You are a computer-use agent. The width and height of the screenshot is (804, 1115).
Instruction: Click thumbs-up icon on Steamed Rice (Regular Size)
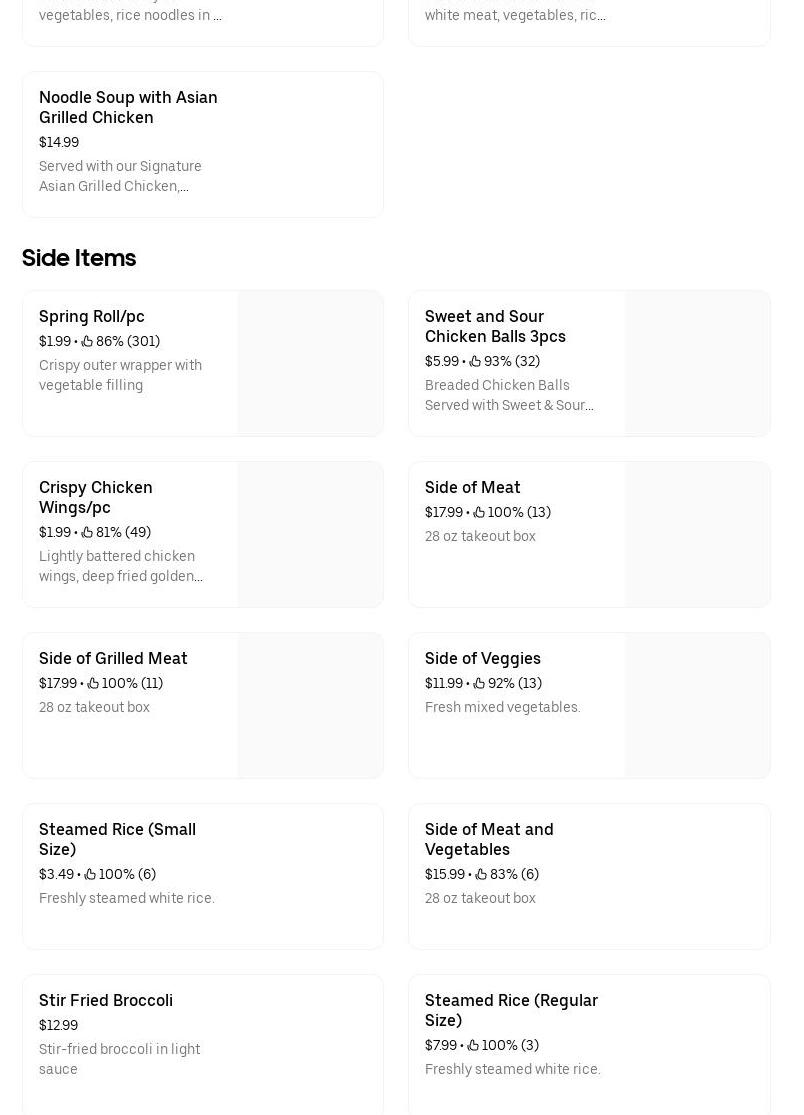coord(473,1046)
